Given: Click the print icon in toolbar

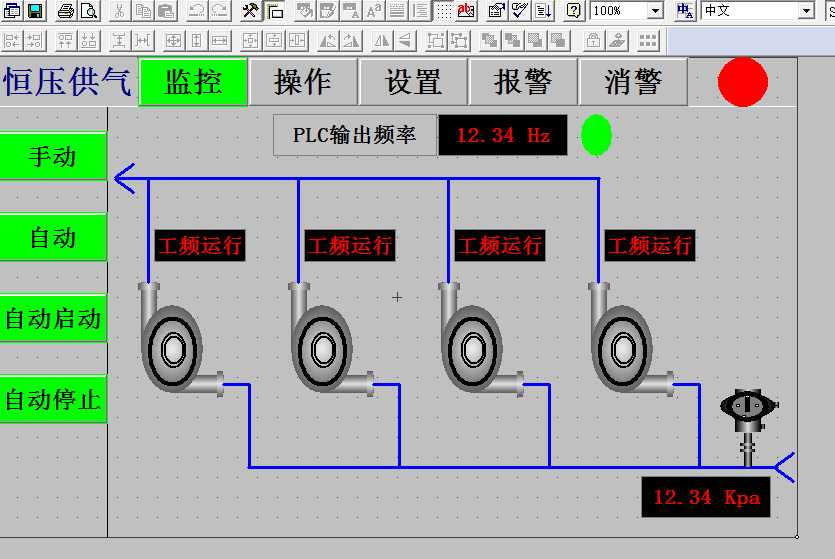Looking at the screenshot, I should [x=66, y=11].
